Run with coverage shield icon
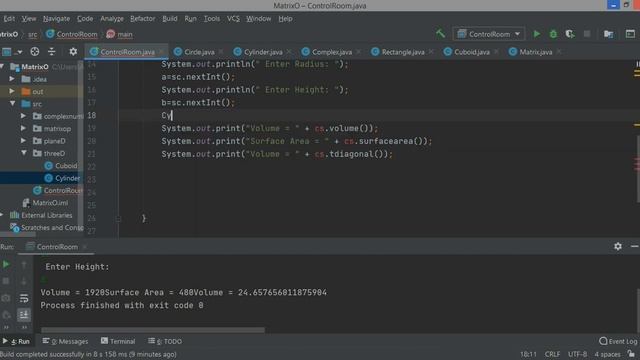The image size is (640, 360). tap(570, 34)
